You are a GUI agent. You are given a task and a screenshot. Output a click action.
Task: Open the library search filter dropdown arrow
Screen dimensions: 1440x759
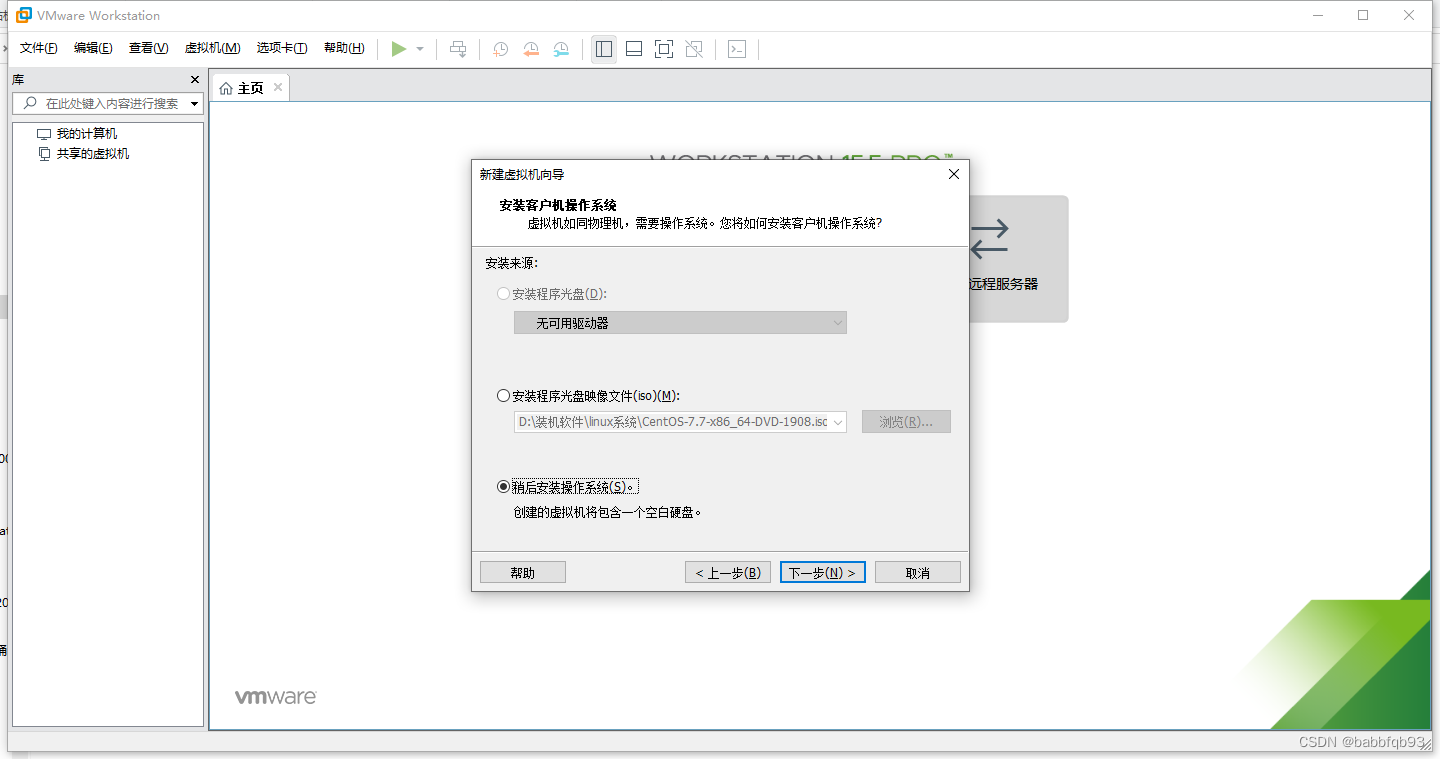coord(194,104)
